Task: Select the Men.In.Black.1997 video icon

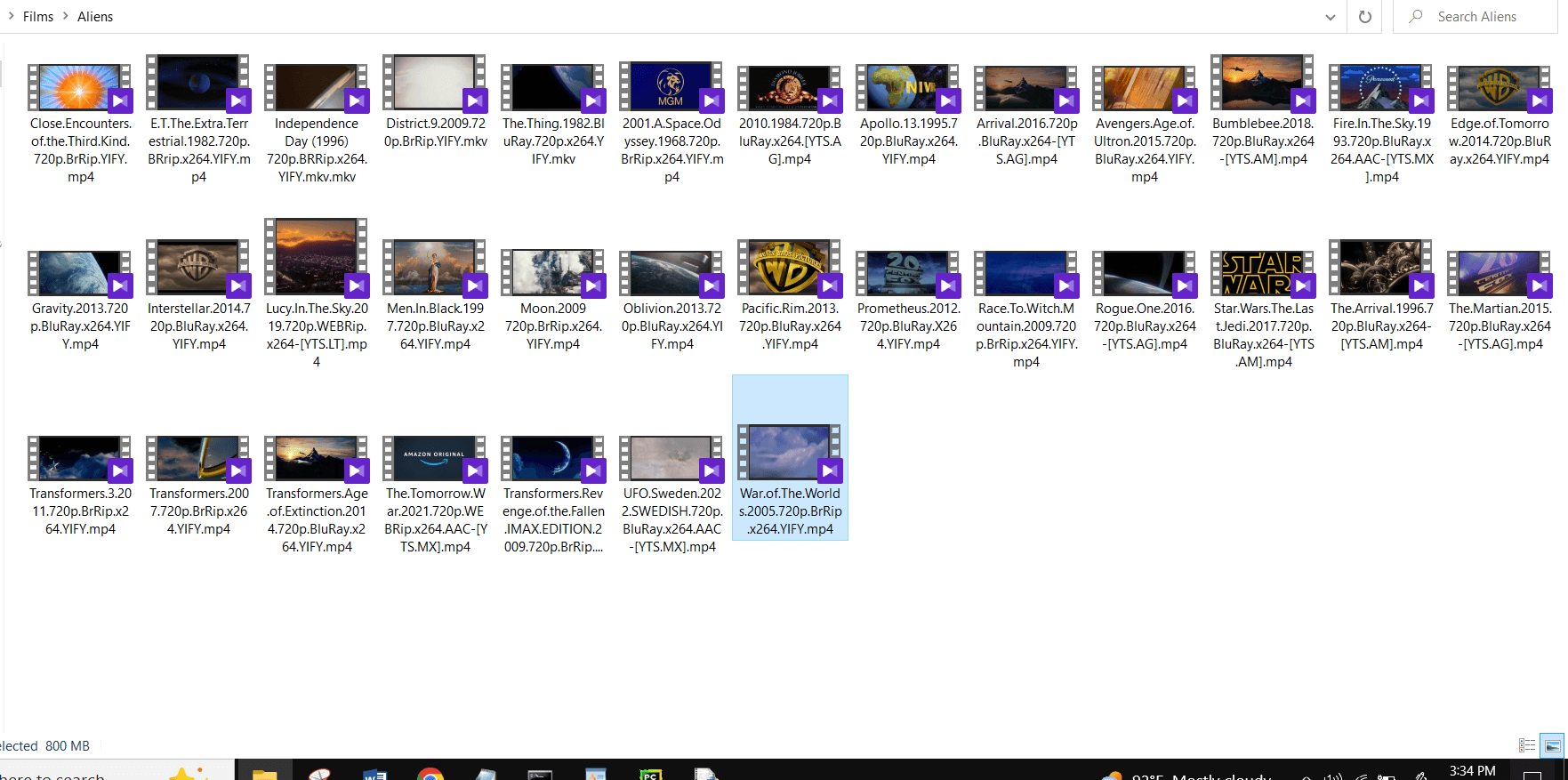Action: click(435, 268)
